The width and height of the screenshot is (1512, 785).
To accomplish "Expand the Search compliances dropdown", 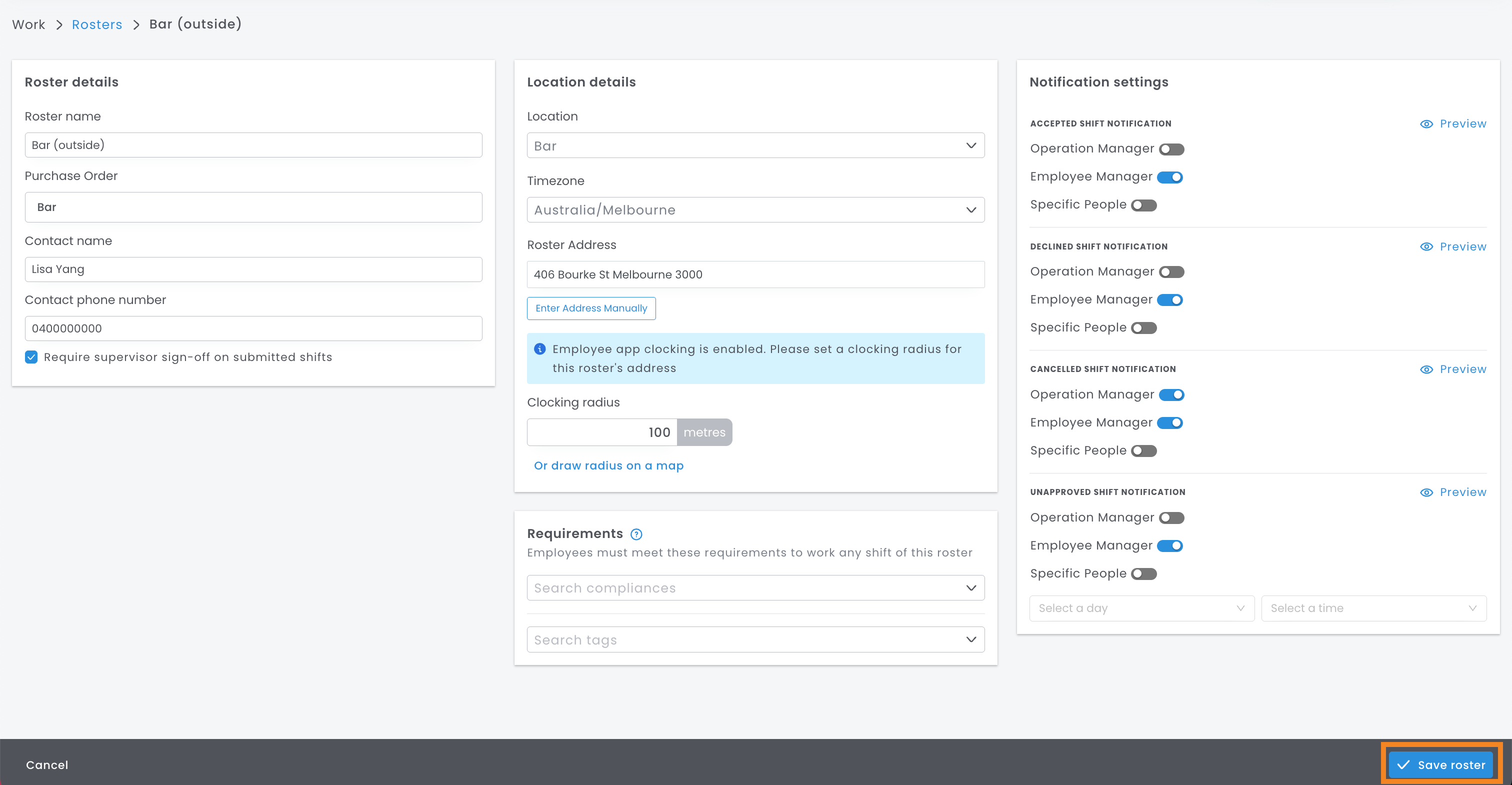I will click(x=755, y=587).
